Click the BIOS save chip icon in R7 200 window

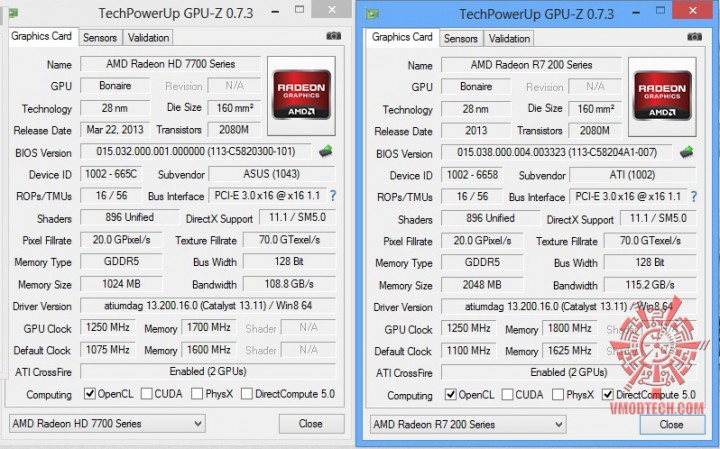tap(686, 152)
